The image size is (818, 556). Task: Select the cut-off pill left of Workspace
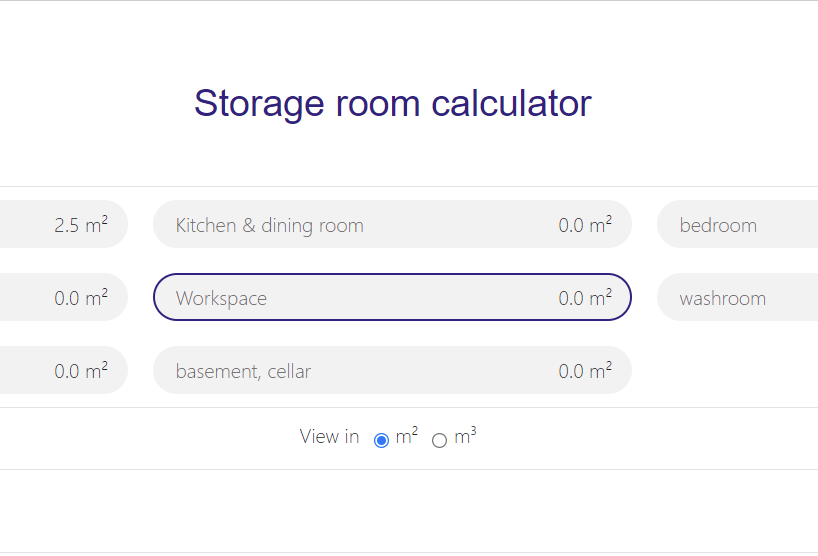64,297
